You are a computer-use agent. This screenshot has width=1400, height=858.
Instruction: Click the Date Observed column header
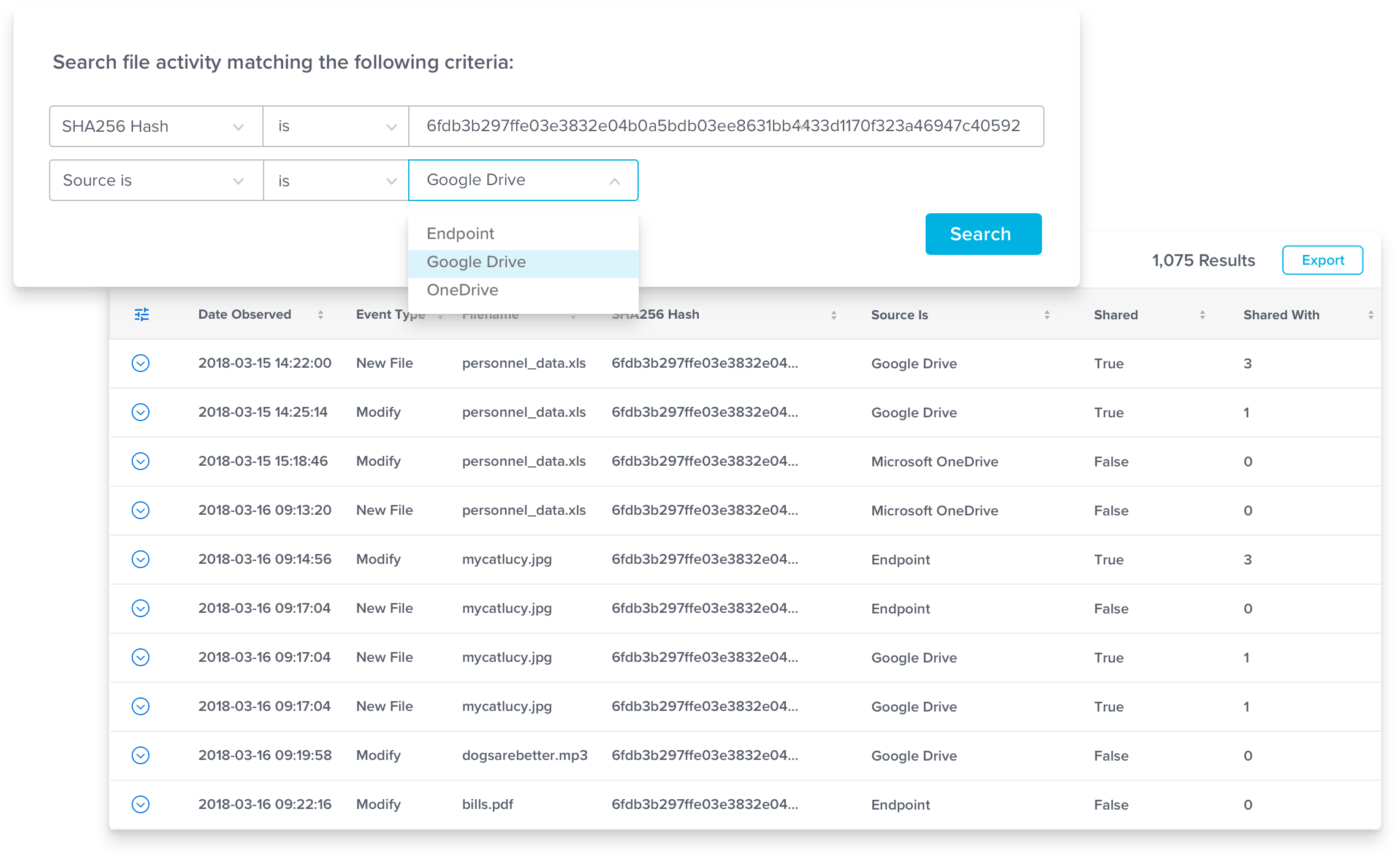pyautogui.click(x=245, y=314)
